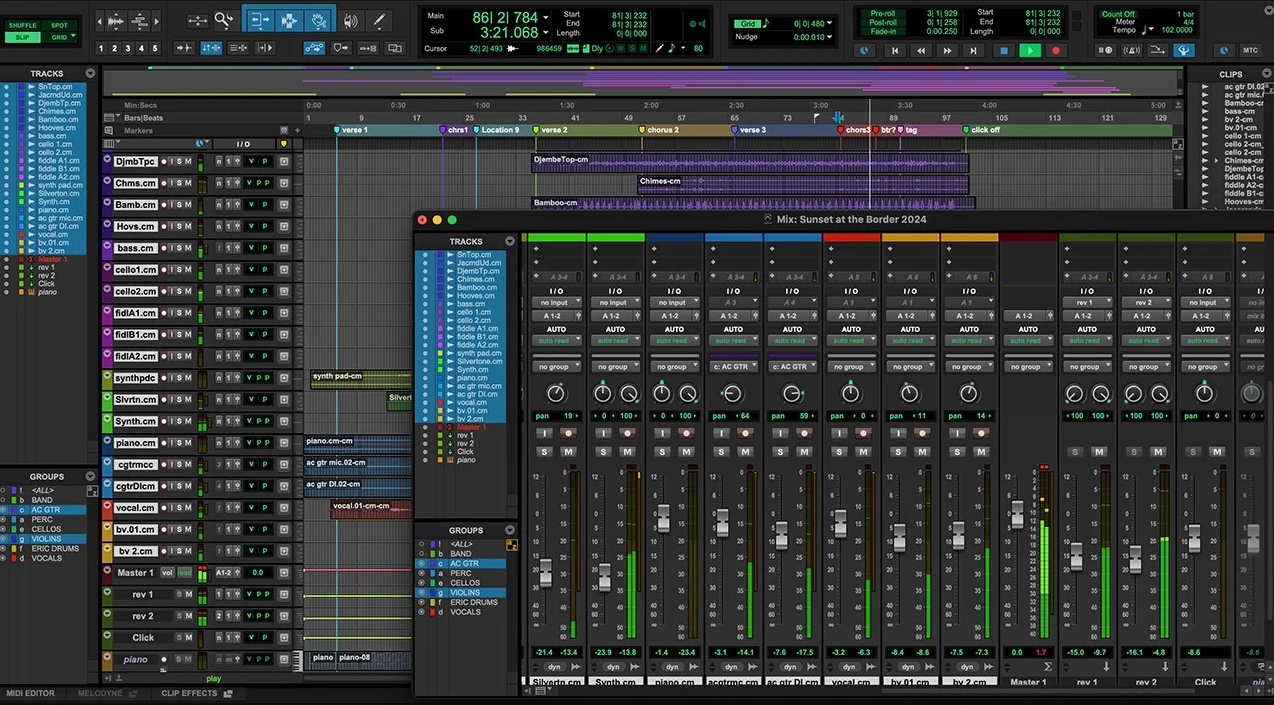Screen dimensions: 1274x705
Task: Switch to the Clip Effects tab
Action: 189,693
